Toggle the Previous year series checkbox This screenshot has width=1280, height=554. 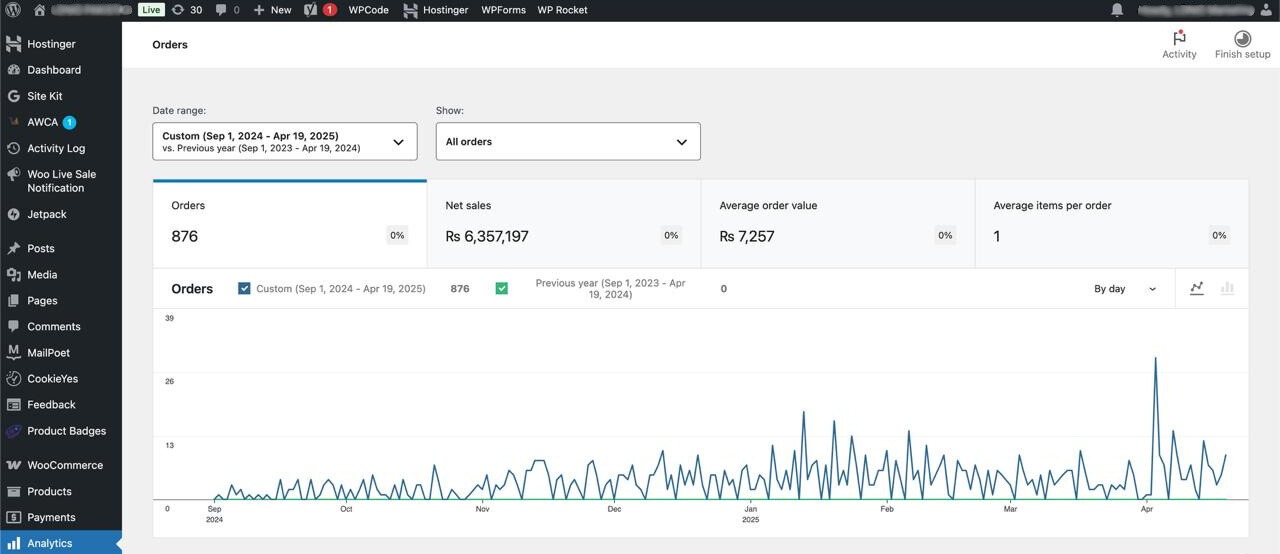click(x=502, y=288)
